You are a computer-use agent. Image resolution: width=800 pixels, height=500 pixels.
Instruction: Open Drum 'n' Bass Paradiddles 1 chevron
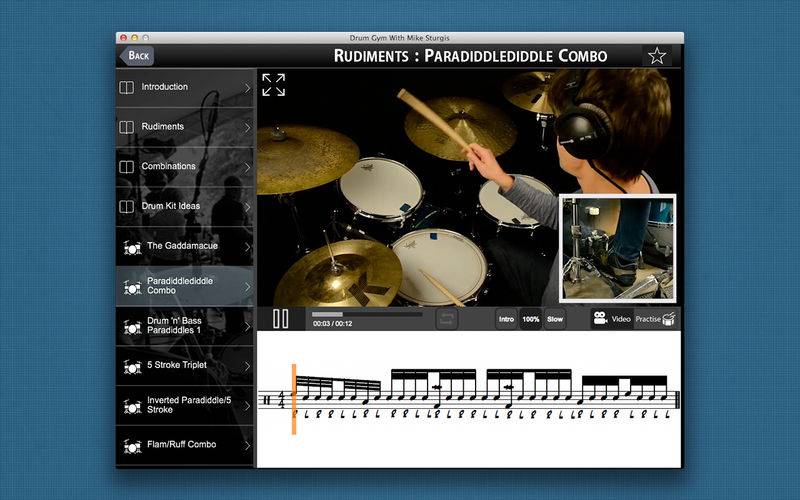247,327
